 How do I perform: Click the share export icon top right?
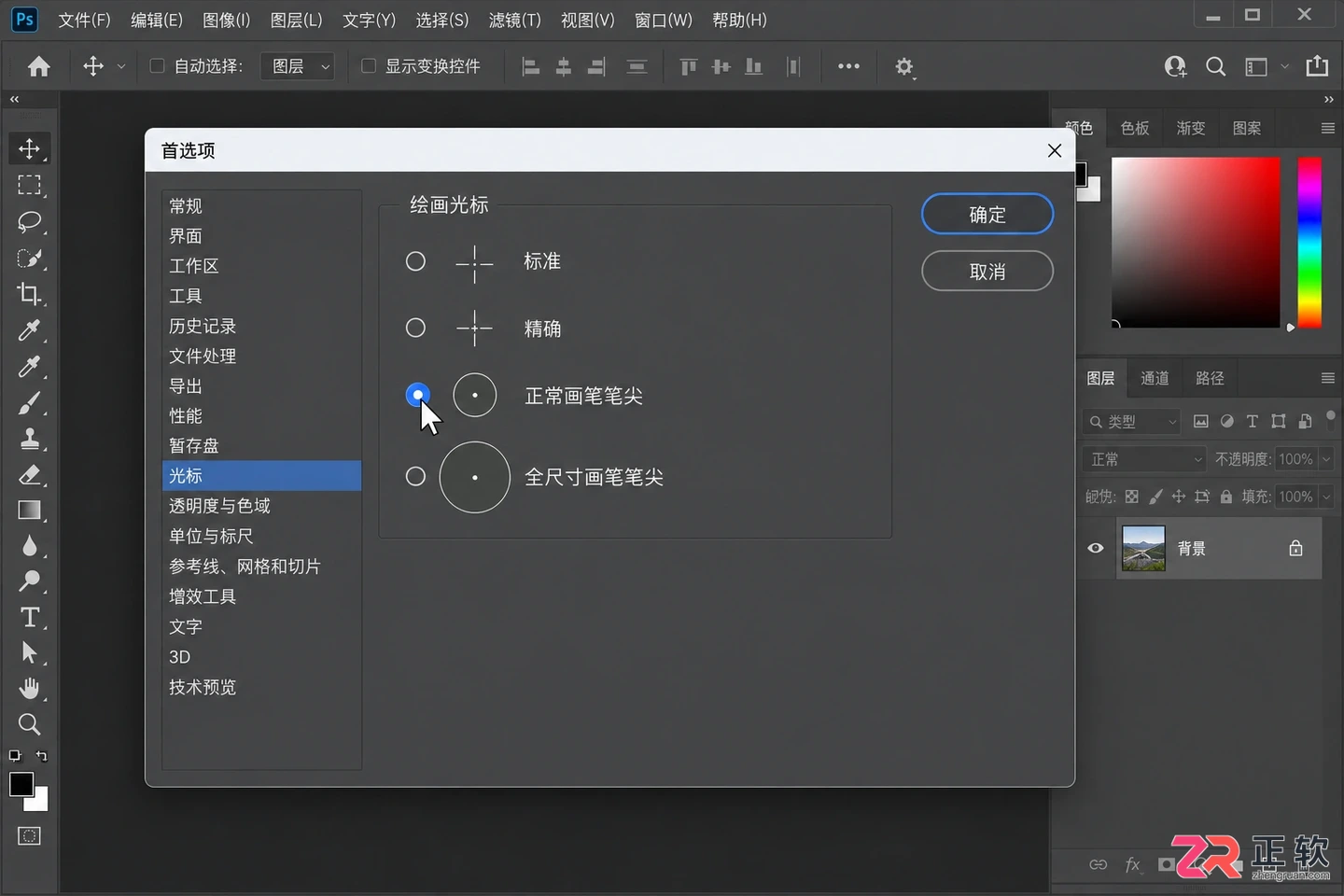coord(1317,65)
